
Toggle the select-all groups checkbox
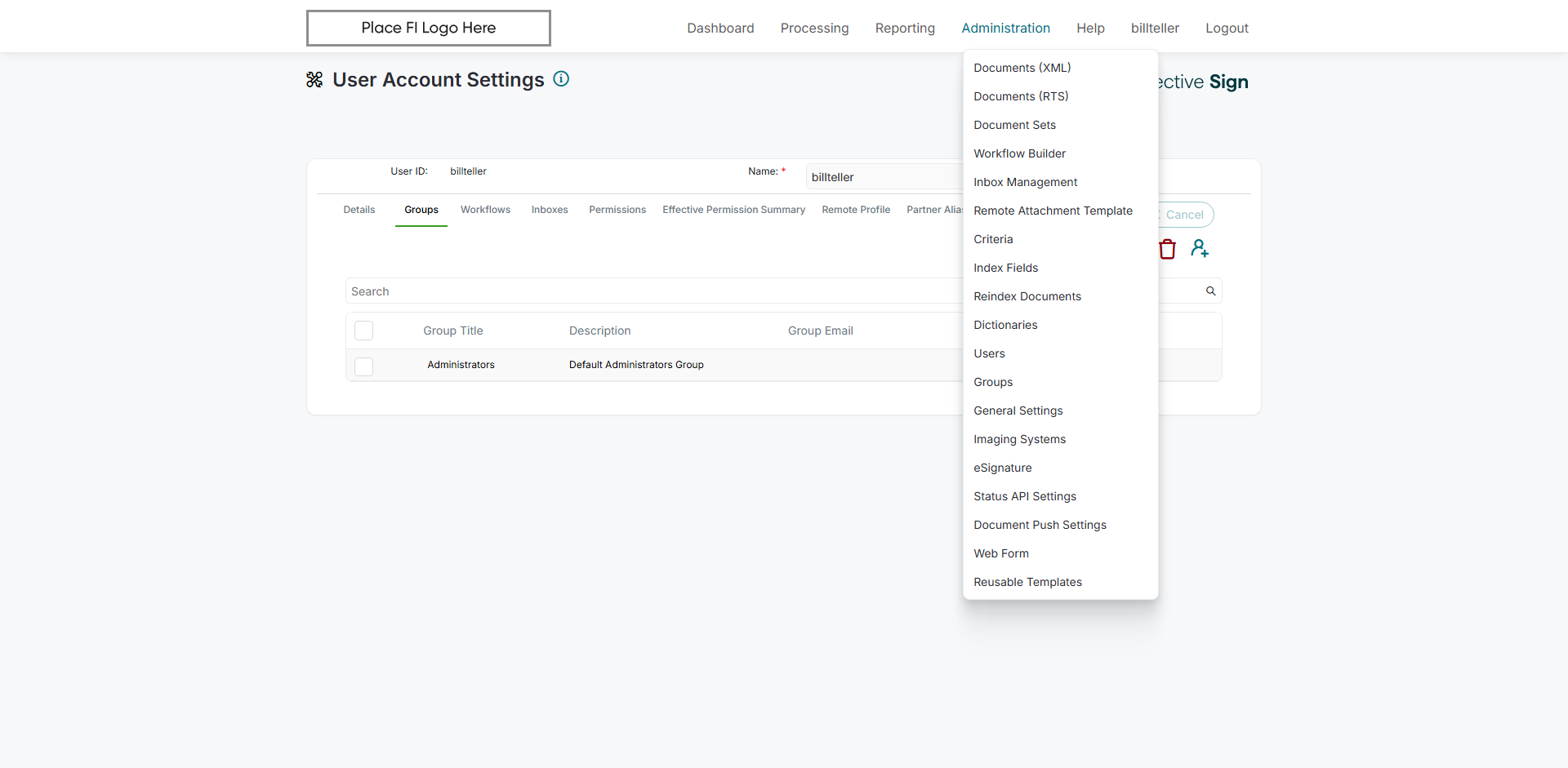click(x=364, y=331)
